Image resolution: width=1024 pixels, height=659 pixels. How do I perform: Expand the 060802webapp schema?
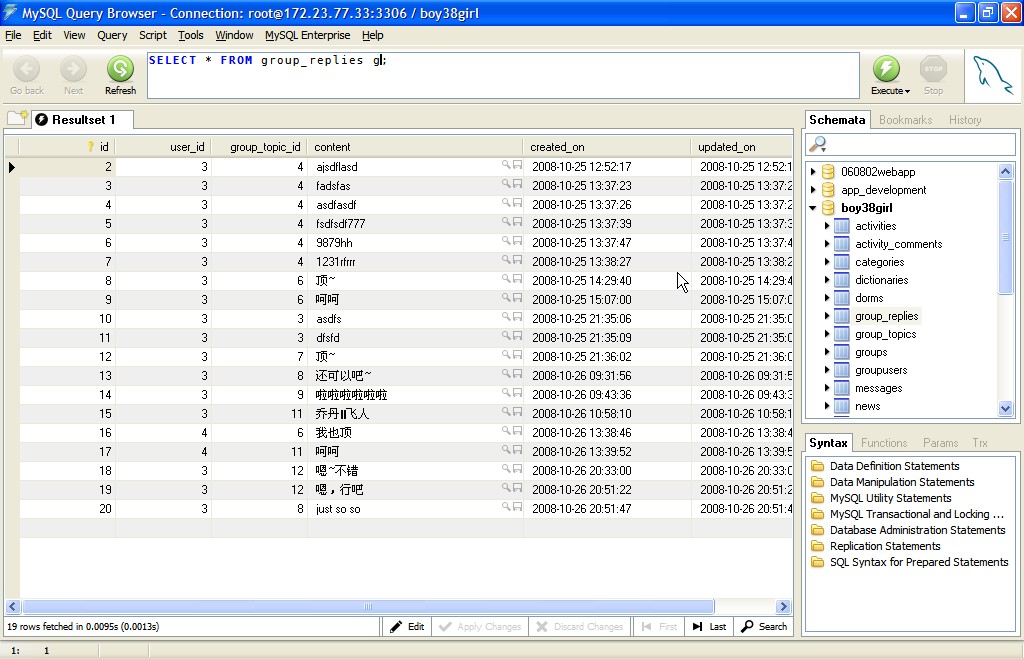click(813, 172)
